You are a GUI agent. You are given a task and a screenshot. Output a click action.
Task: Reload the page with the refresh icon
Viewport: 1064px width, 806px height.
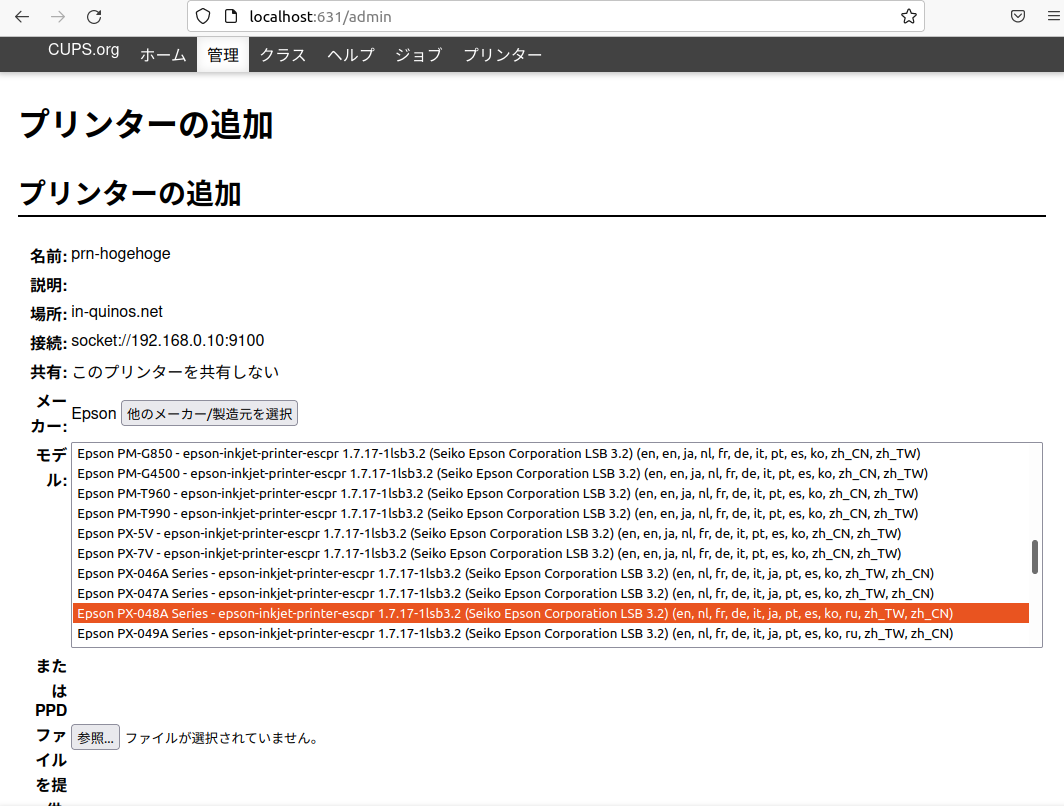click(94, 16)
